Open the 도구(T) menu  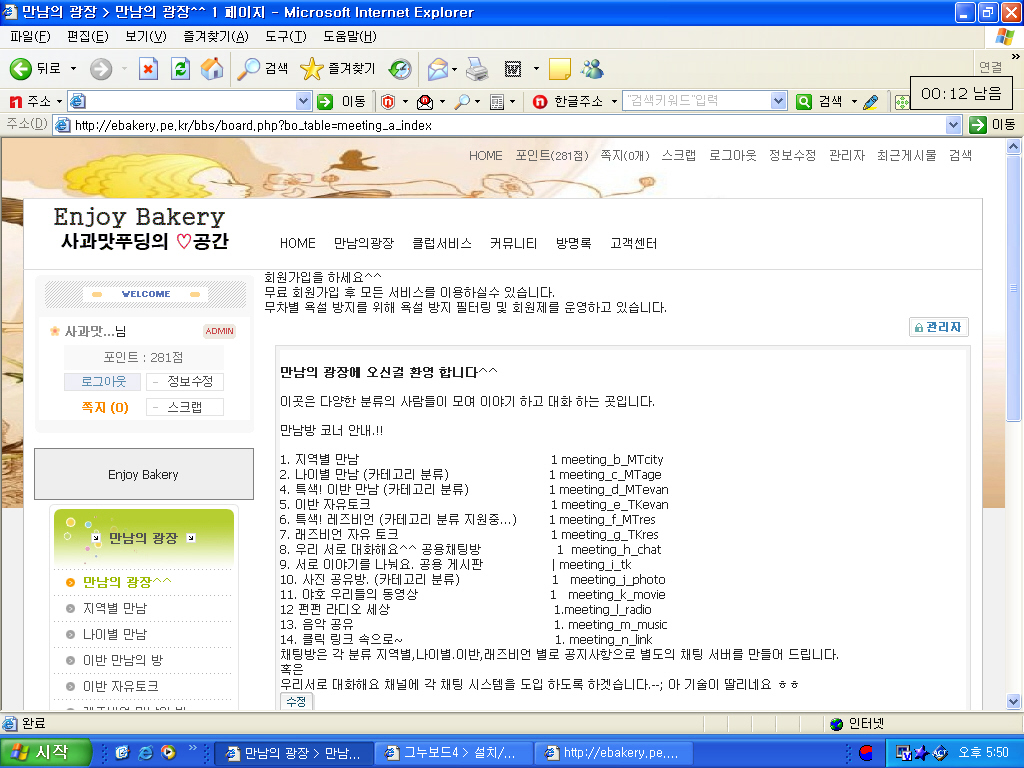(x=285, y=37)
